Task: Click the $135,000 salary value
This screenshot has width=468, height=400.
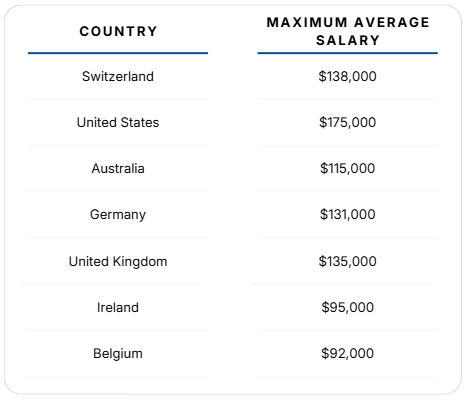Action: [x=348, y=261]
